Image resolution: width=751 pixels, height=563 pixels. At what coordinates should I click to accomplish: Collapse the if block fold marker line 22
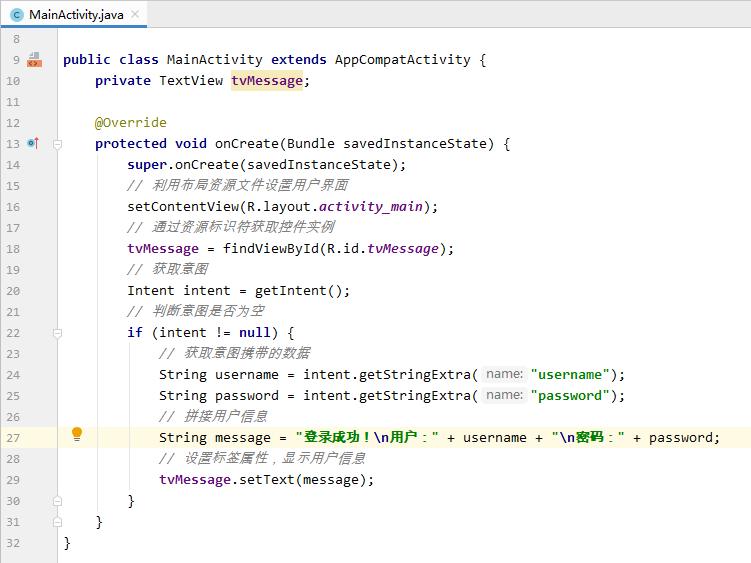point(57,333)
